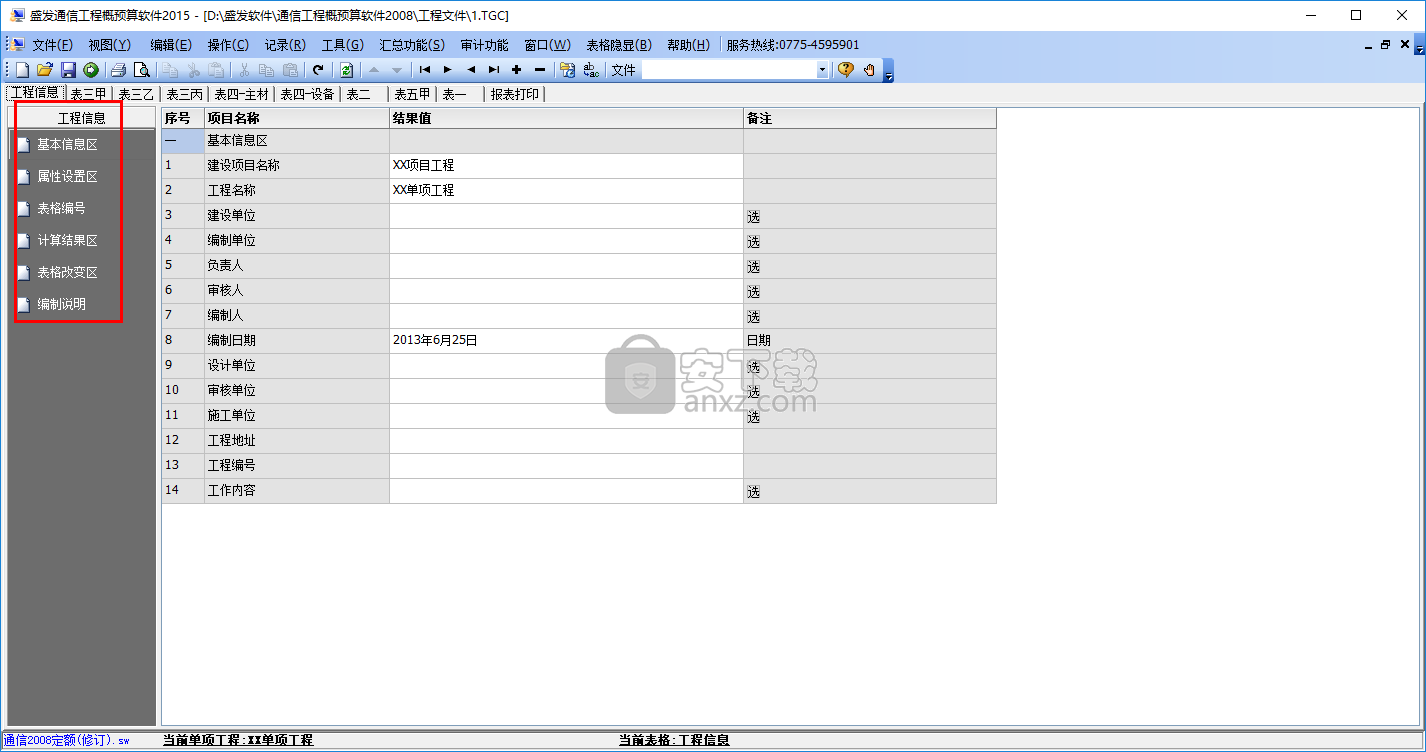This screenshot has height=752, width=1426.
Task: Jump to first record with the |◀ icon
Action: pyautogui.click(x=425, y=70)
